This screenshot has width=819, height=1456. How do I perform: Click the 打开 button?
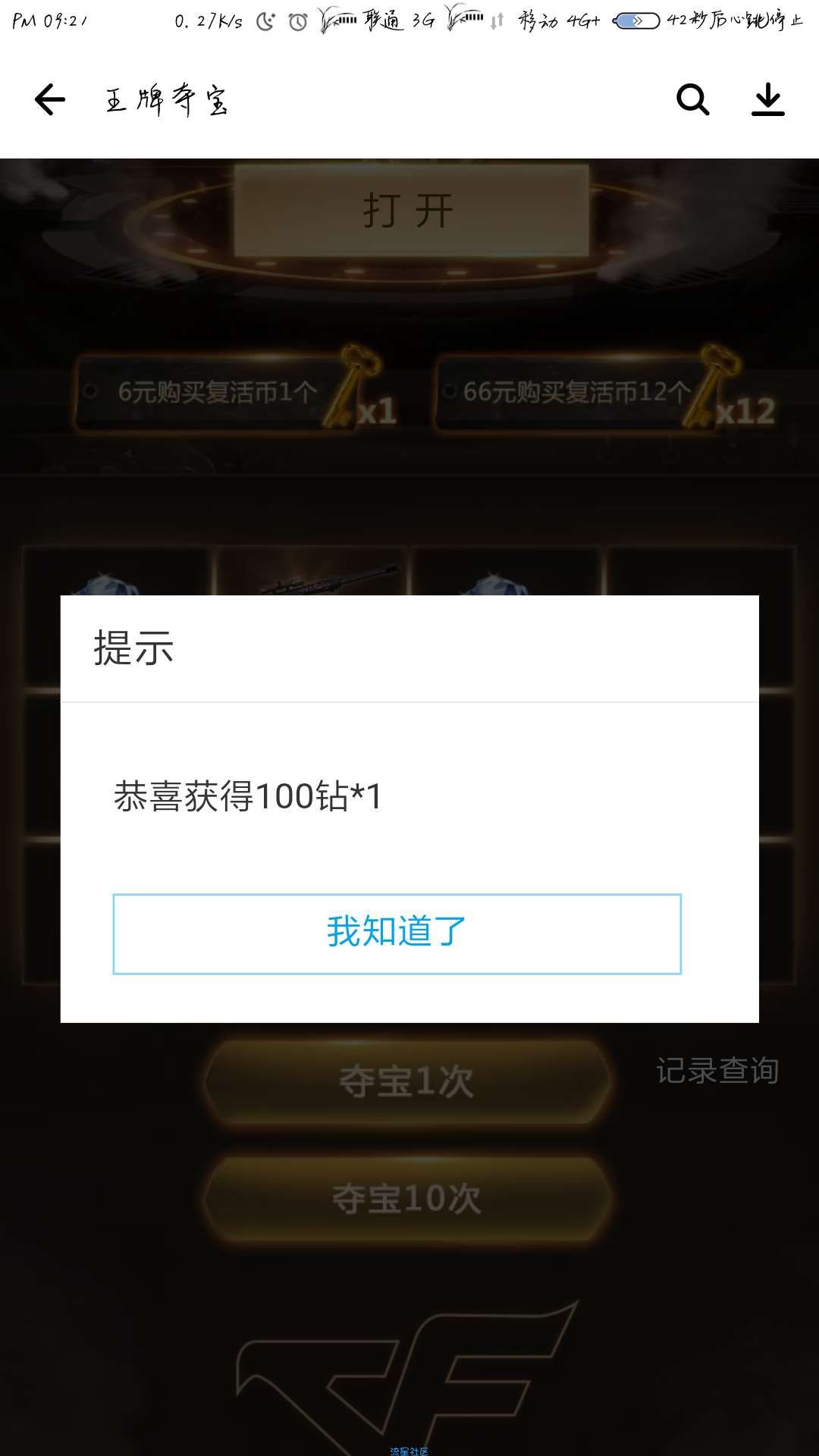[410, 211]
